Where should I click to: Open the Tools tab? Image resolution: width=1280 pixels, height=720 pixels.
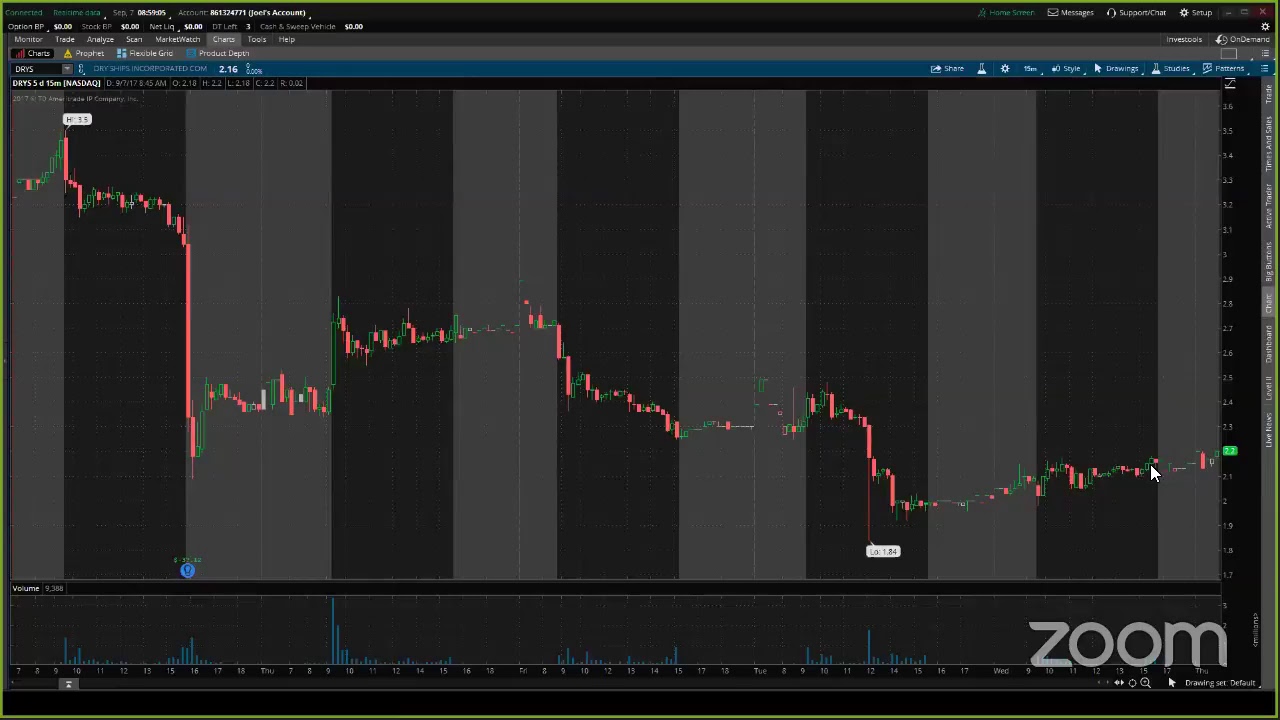[257, 39]
